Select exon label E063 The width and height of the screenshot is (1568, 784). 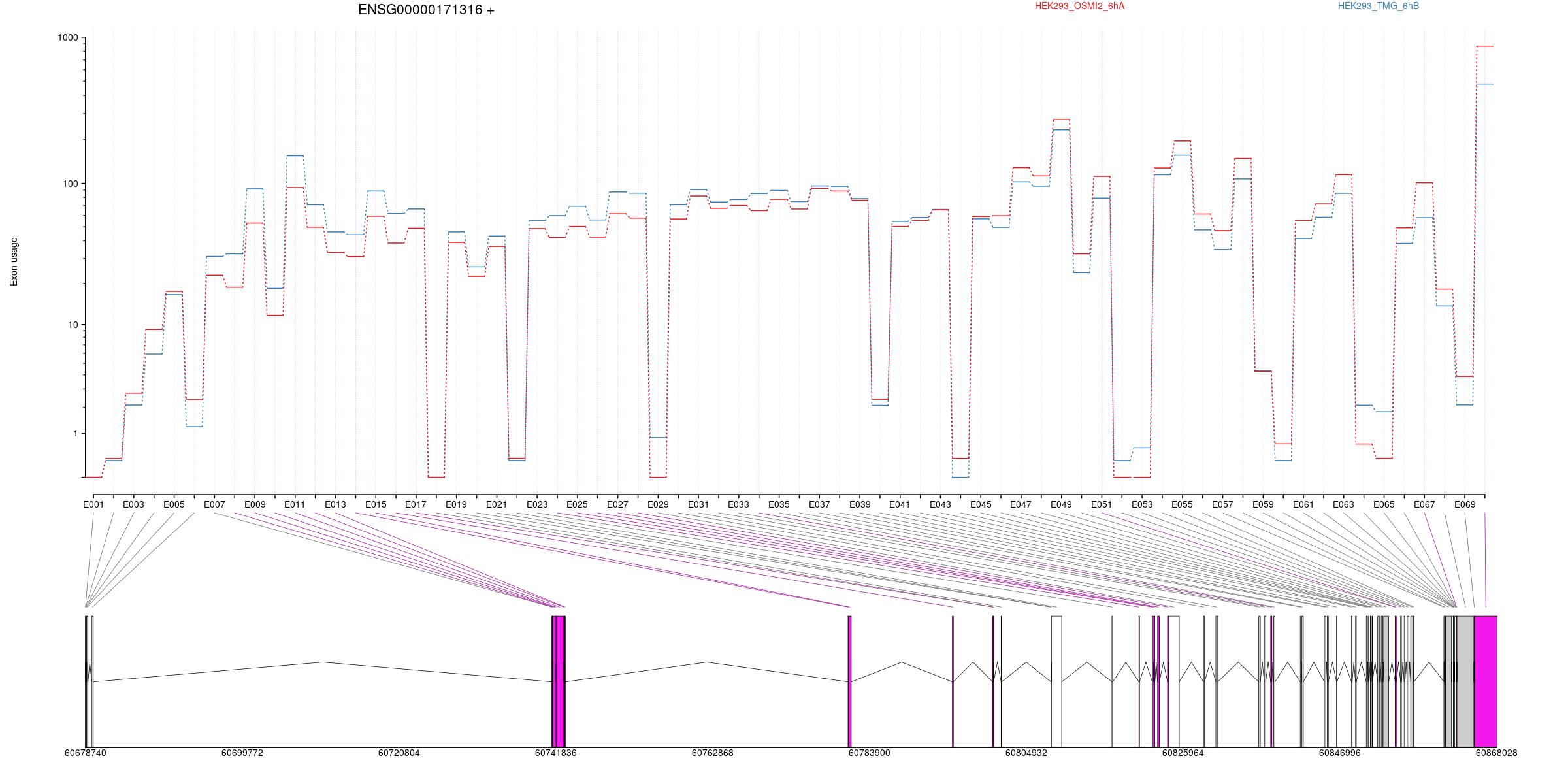click(x=1343, y=504)
